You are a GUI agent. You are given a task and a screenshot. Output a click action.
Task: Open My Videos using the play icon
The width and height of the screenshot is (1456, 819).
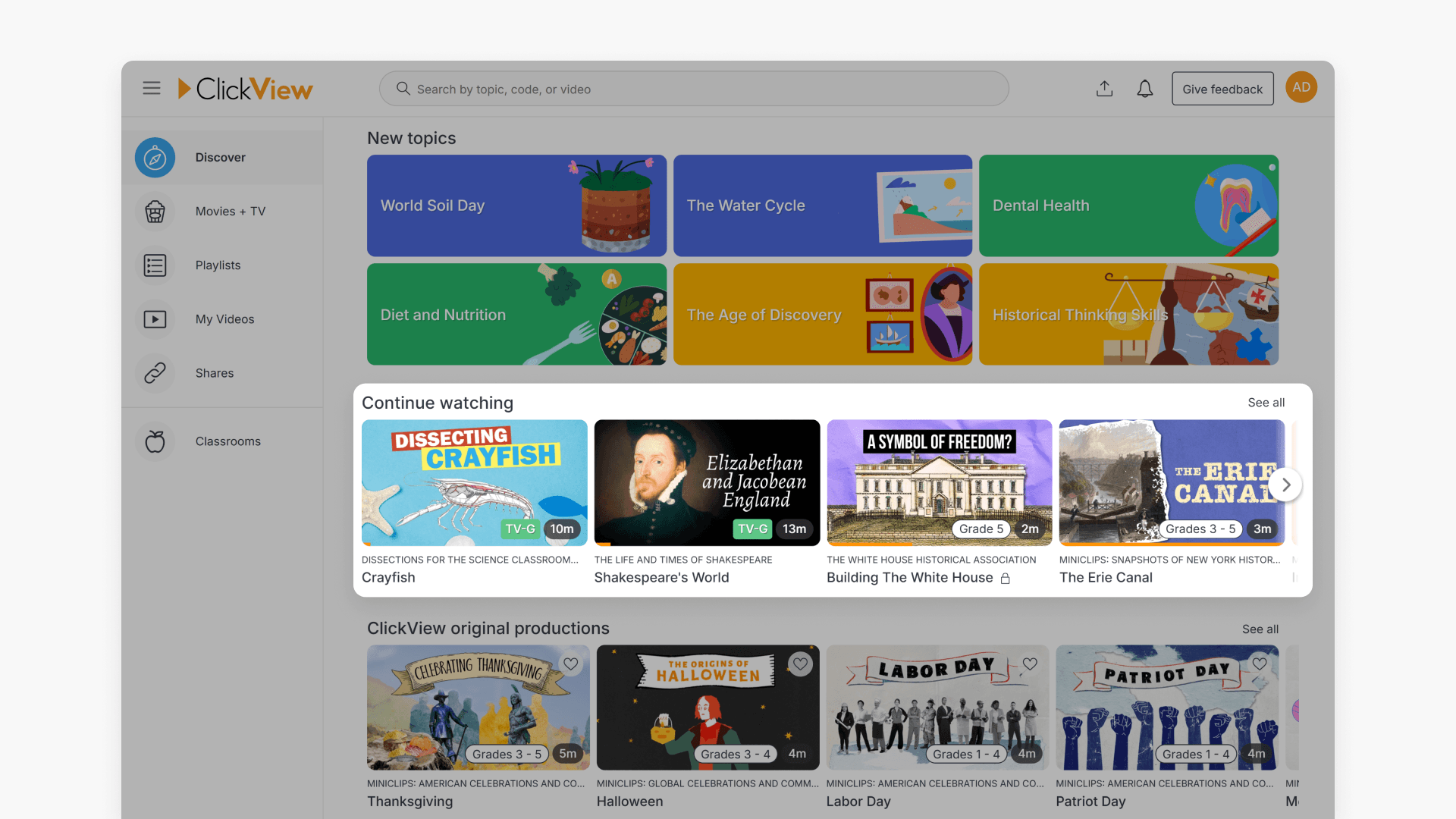coord(155,318)
